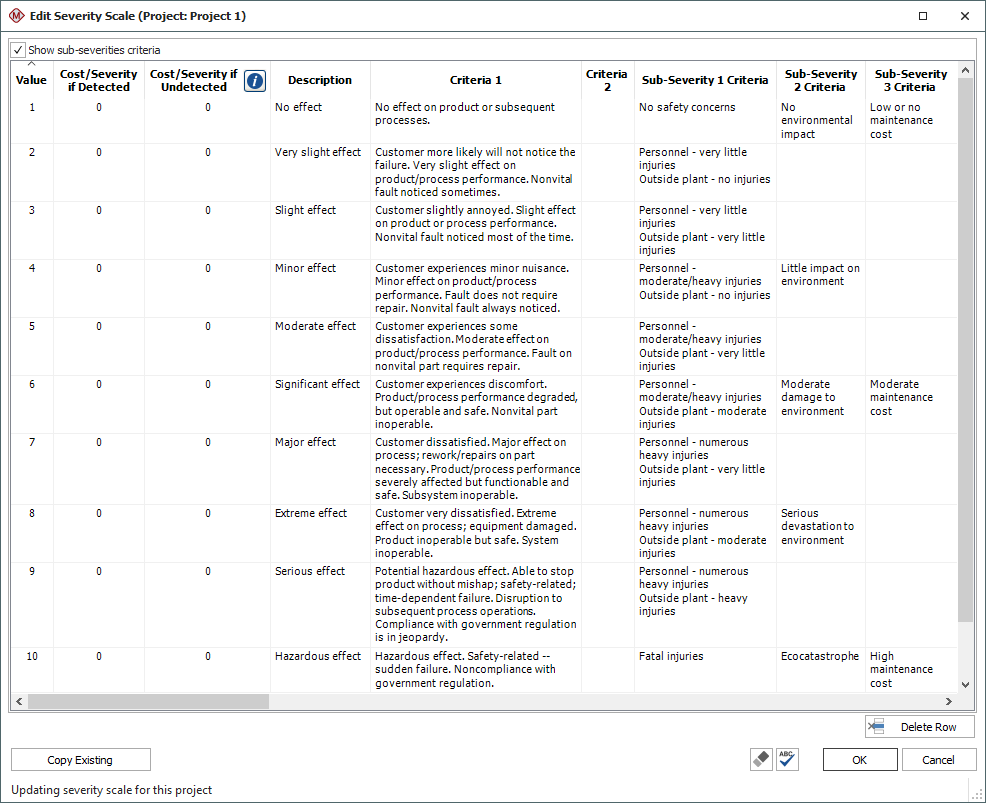Select the Description column header
The height and width of the screenshot is (803, 986).
click(x=319, y=80)
